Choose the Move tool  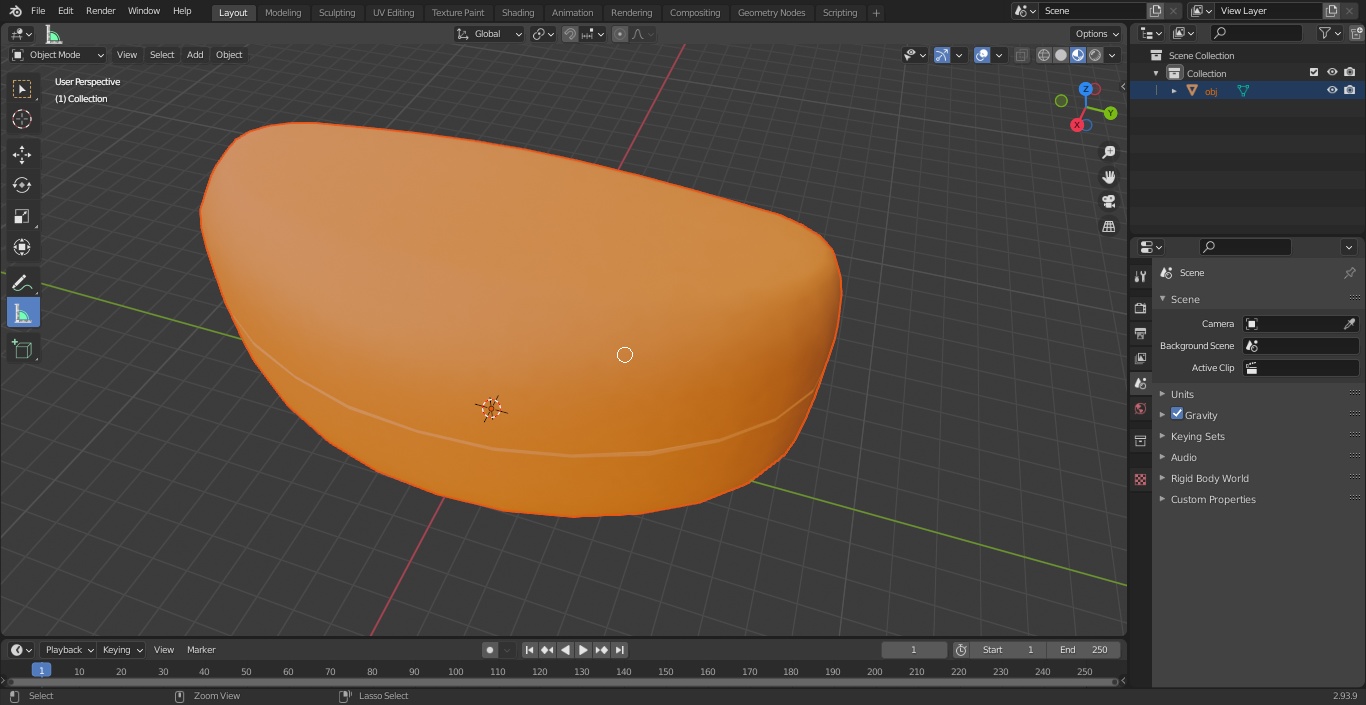point(22,154)
